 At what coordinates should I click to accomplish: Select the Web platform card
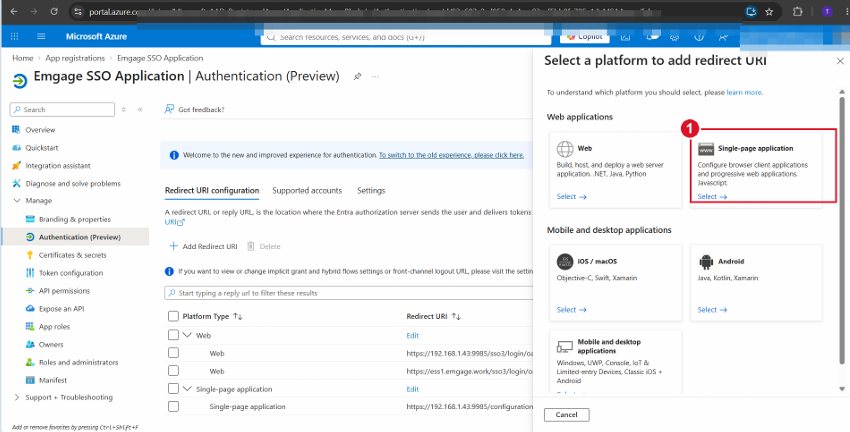pyautogui.click(x=615, y=170)
